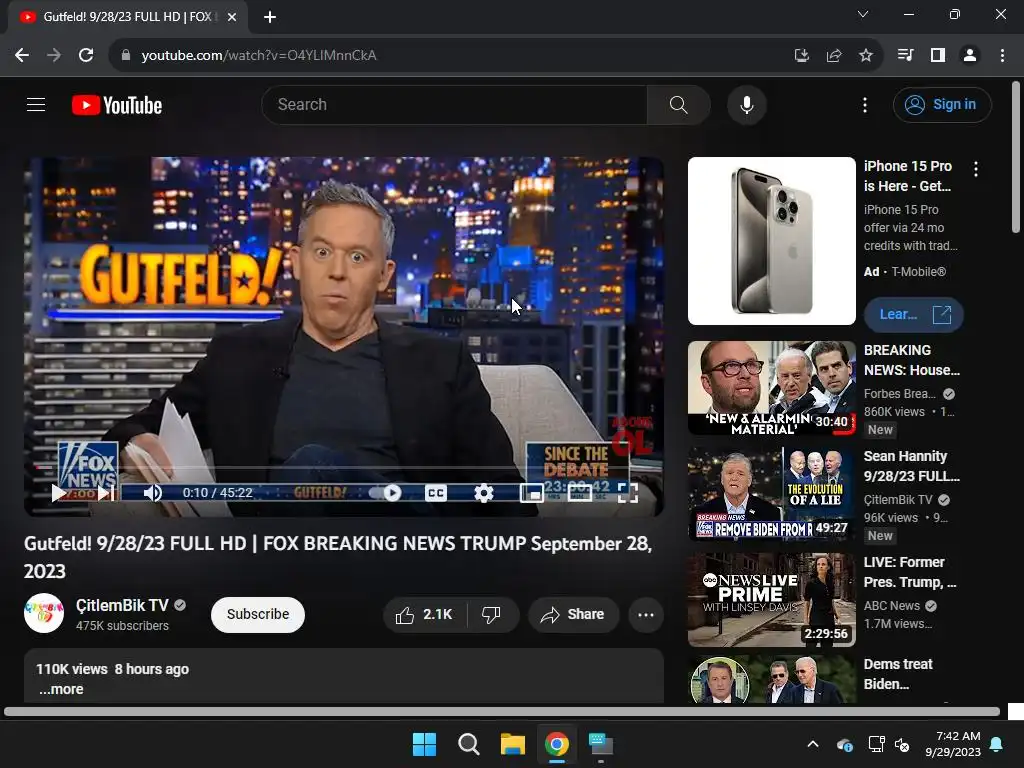This screenshot has width=1024, height=768.
Task: Show hidden system tray icons
Action: coord(813,744)
